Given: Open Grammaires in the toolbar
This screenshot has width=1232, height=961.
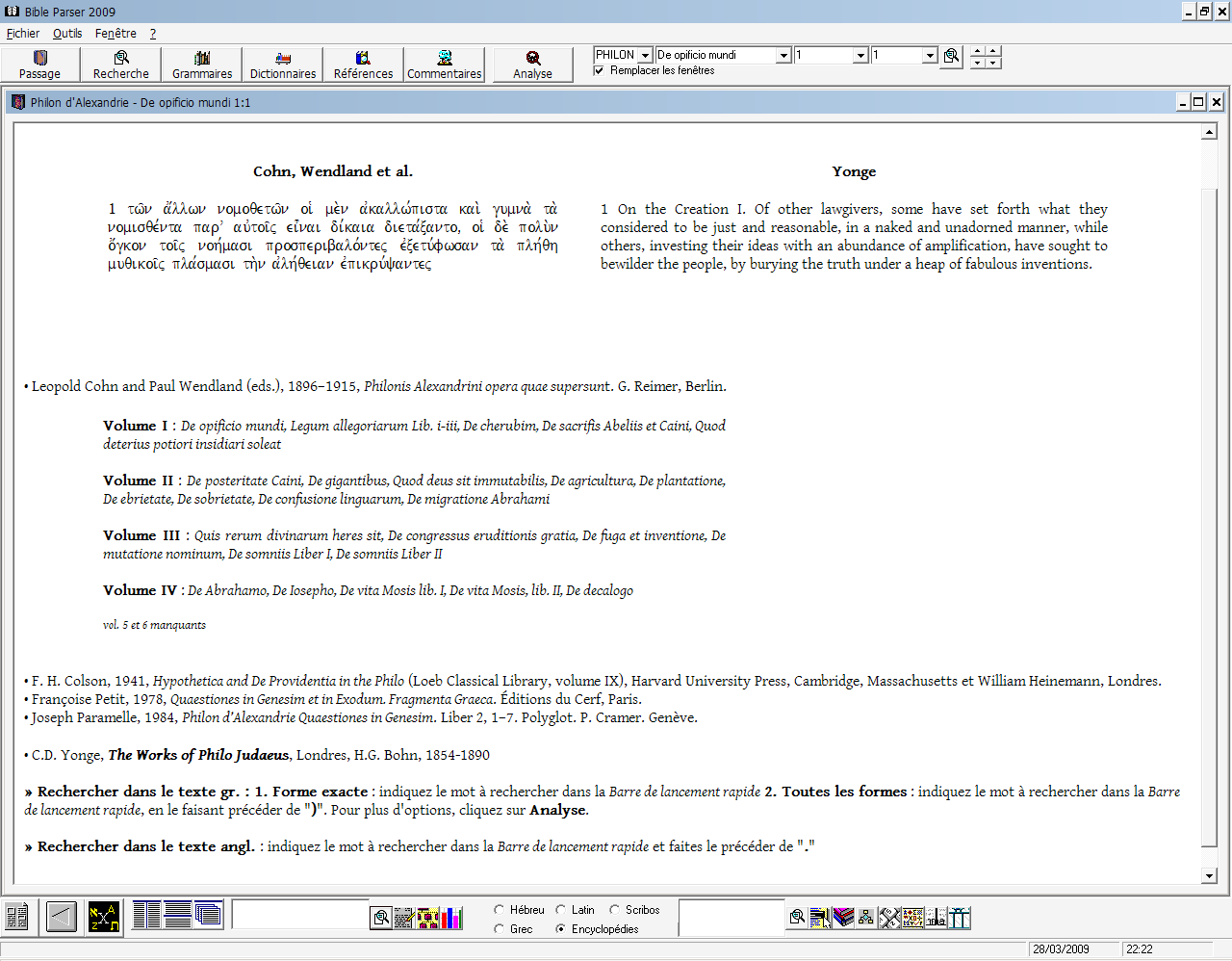Looking at the screenshot, I should [202, 65].
